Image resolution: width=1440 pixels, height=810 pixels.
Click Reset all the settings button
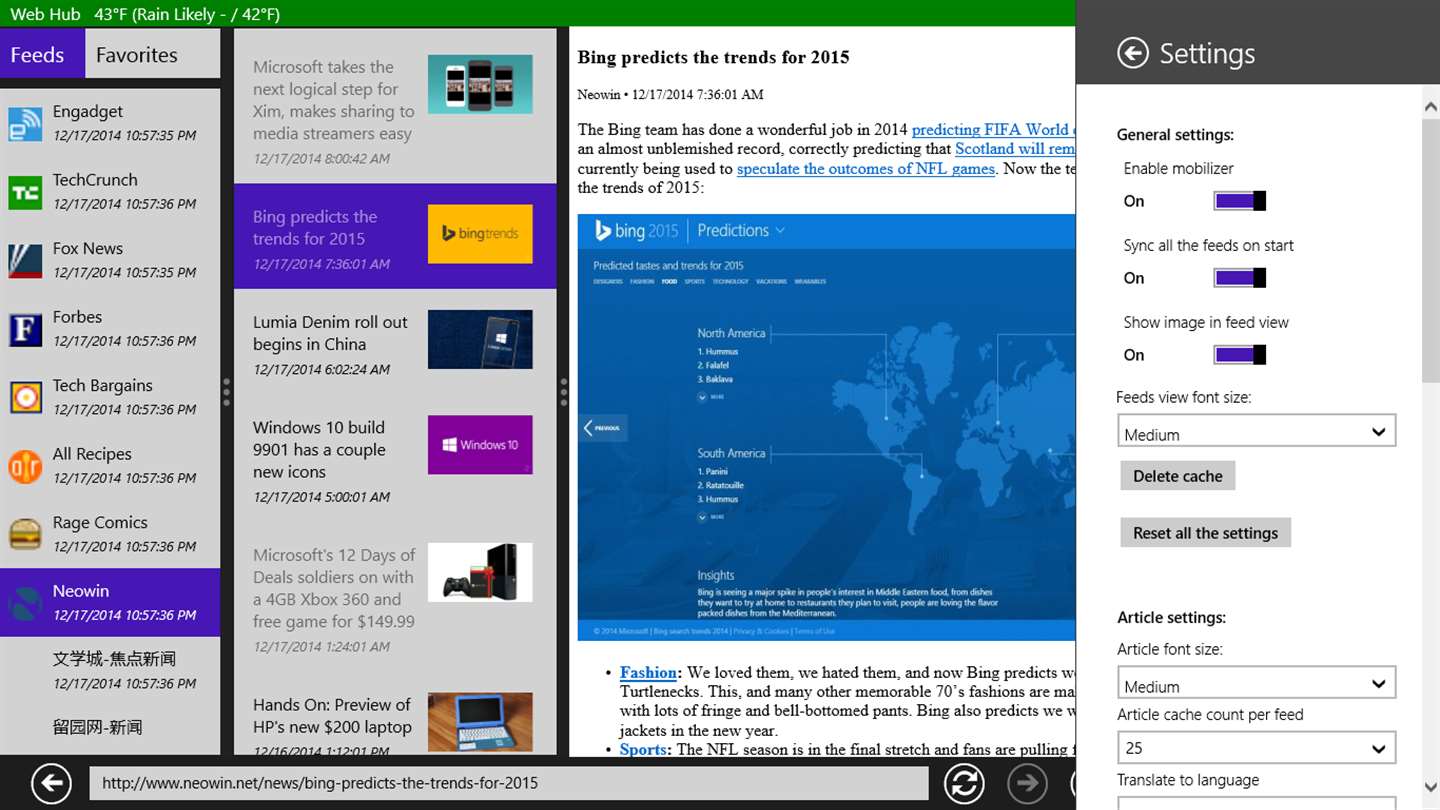point(1206,533)
